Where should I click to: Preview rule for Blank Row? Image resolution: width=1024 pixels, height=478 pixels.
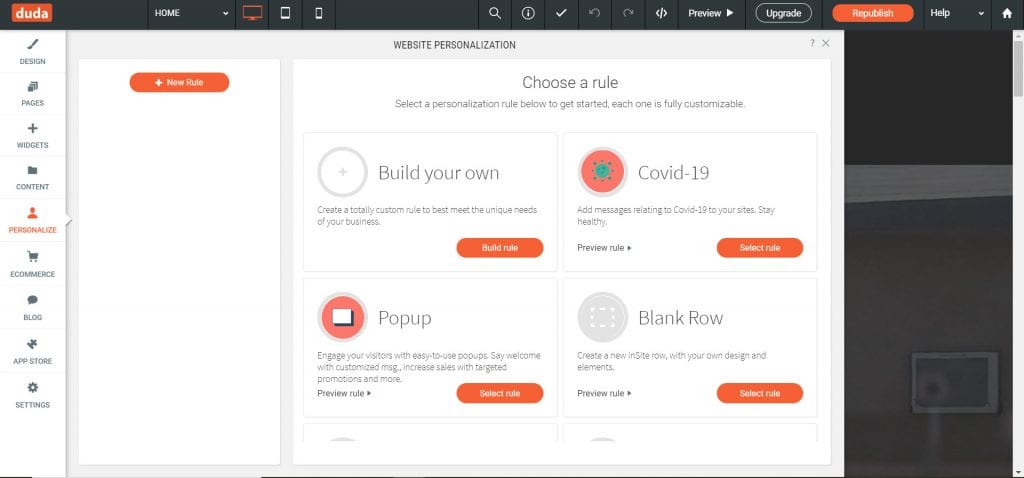pos(604,393)
